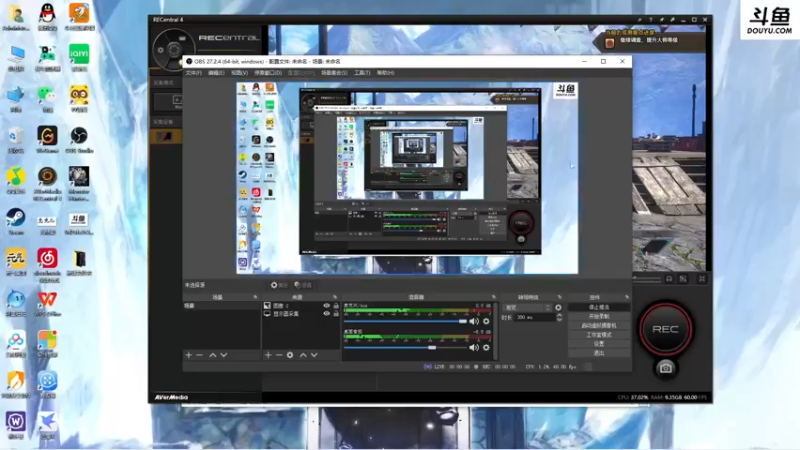This screenshot has width=800, height=450.
Task: Select the image source row
Action: pyautogui.click(x=301, y=306)
